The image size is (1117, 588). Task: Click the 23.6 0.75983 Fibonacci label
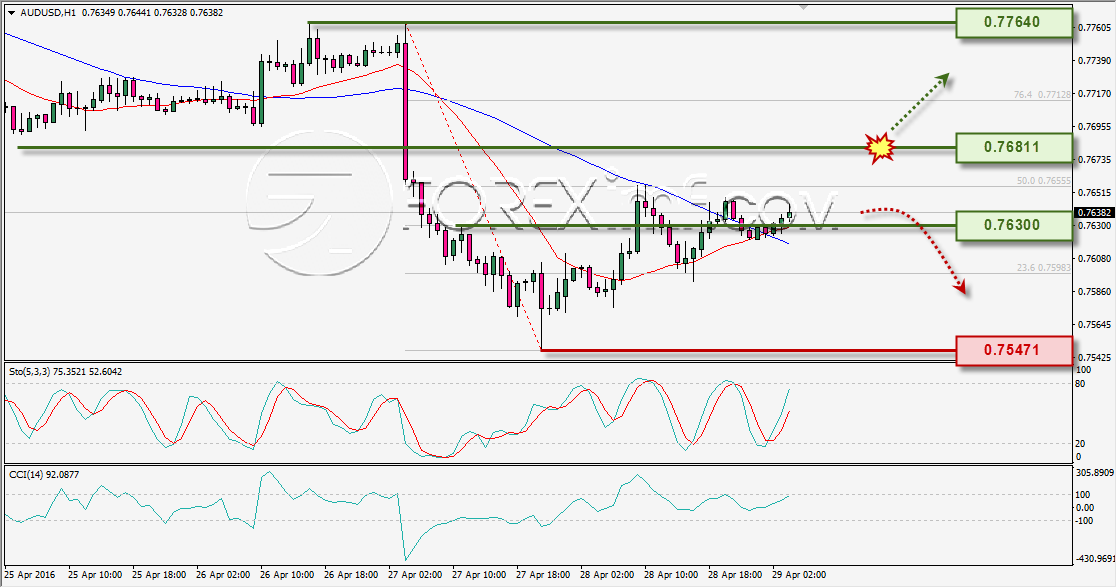1044,268
